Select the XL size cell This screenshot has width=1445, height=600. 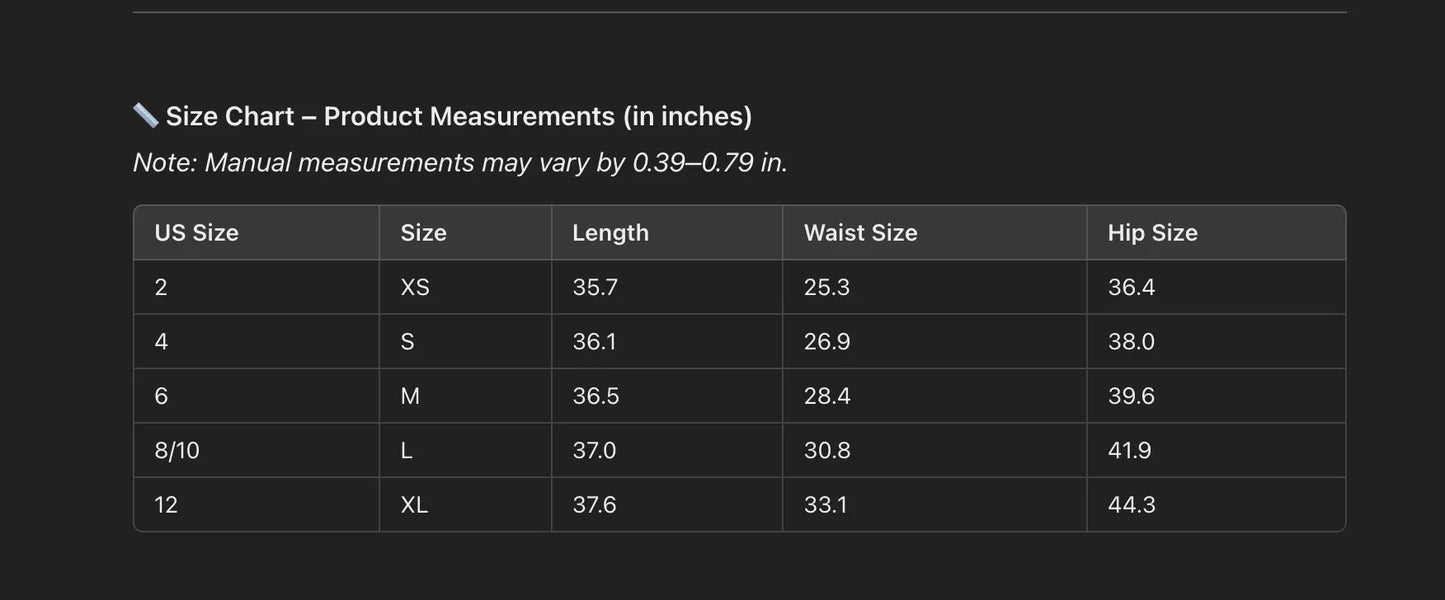pos(414,505)
